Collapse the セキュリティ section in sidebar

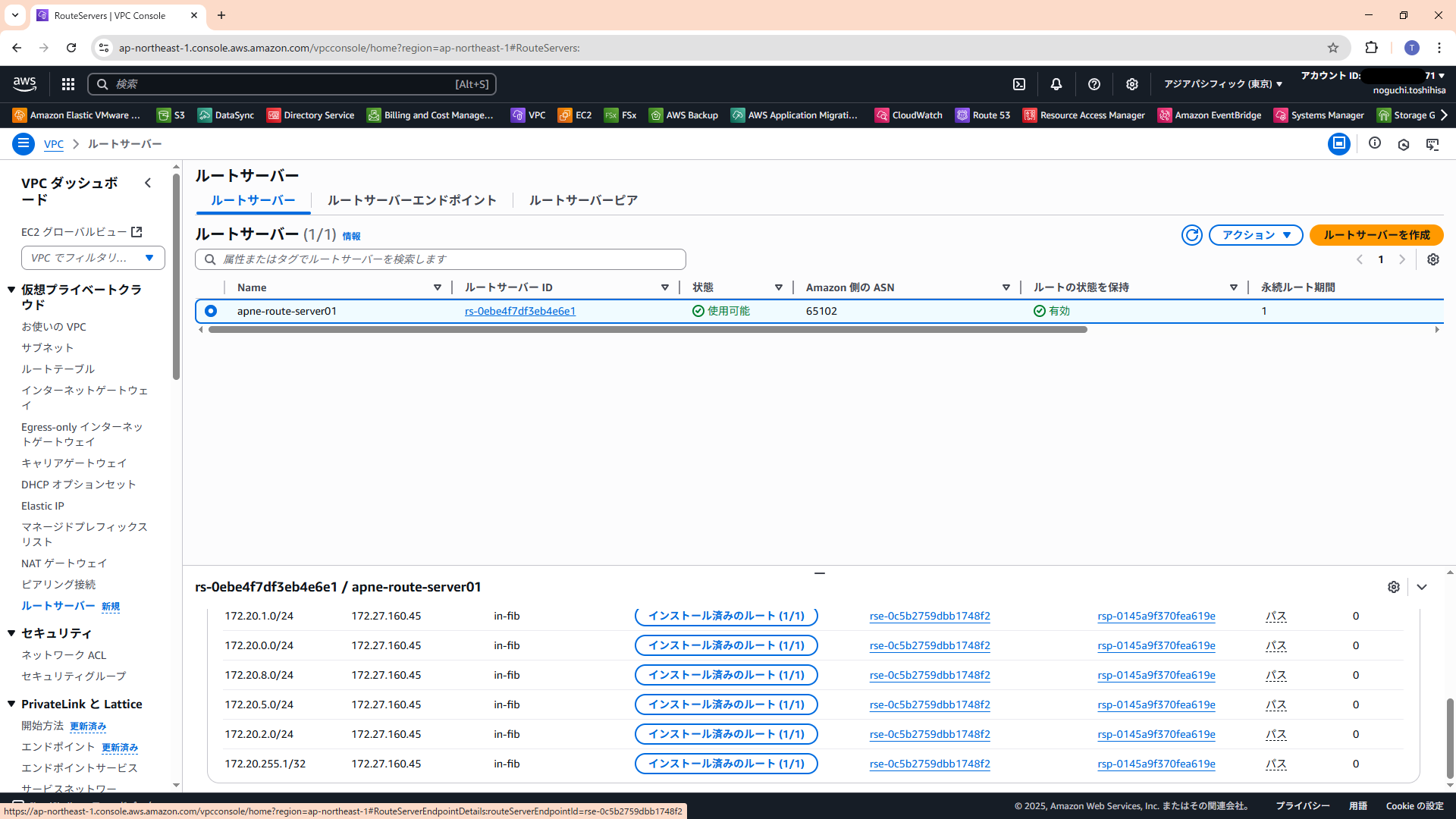pos(11,632)
